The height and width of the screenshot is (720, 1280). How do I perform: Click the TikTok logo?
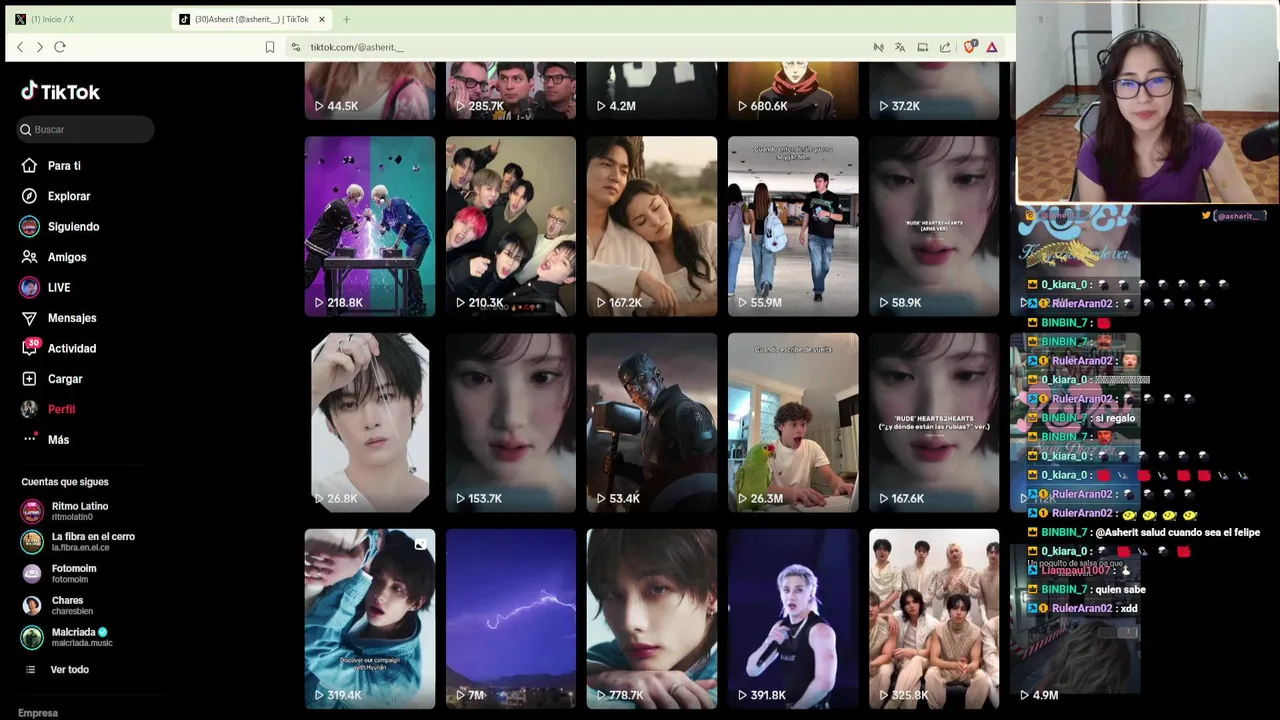(x=61, y=92)
